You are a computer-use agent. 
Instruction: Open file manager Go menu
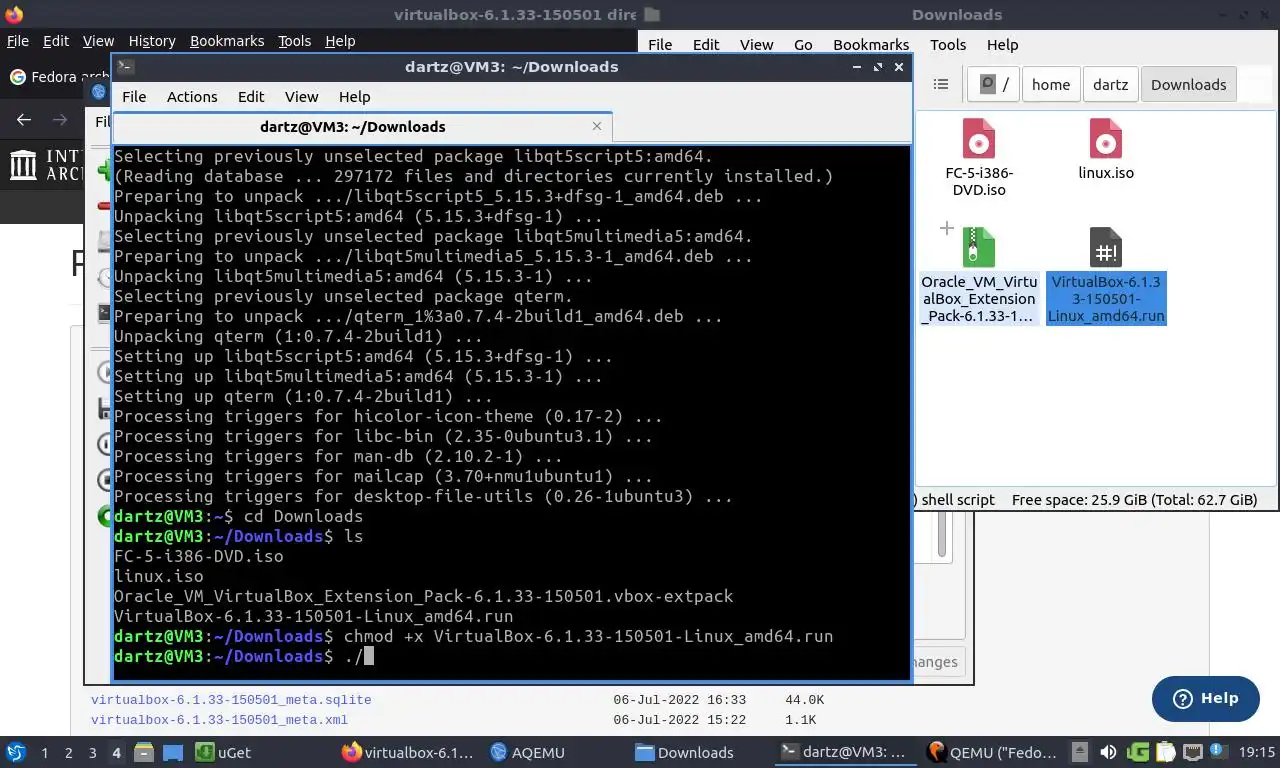click(803, 45)
